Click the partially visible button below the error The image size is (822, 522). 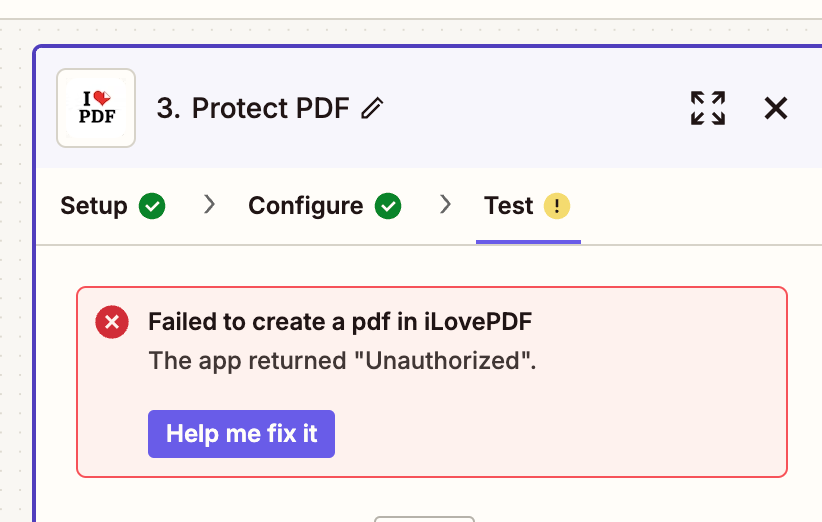425,519
